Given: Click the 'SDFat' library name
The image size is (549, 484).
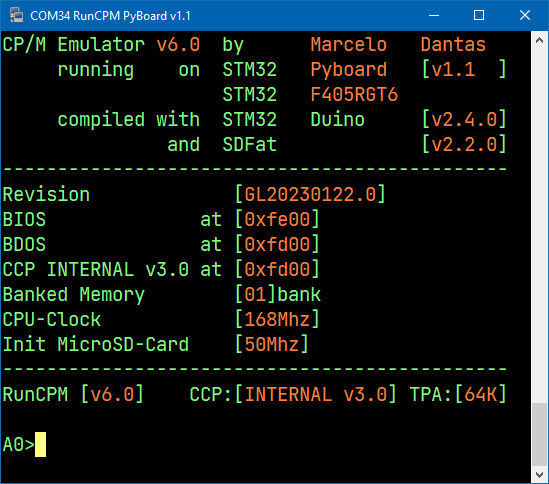Looking at the screenshot, I should (x=250, y=144).
